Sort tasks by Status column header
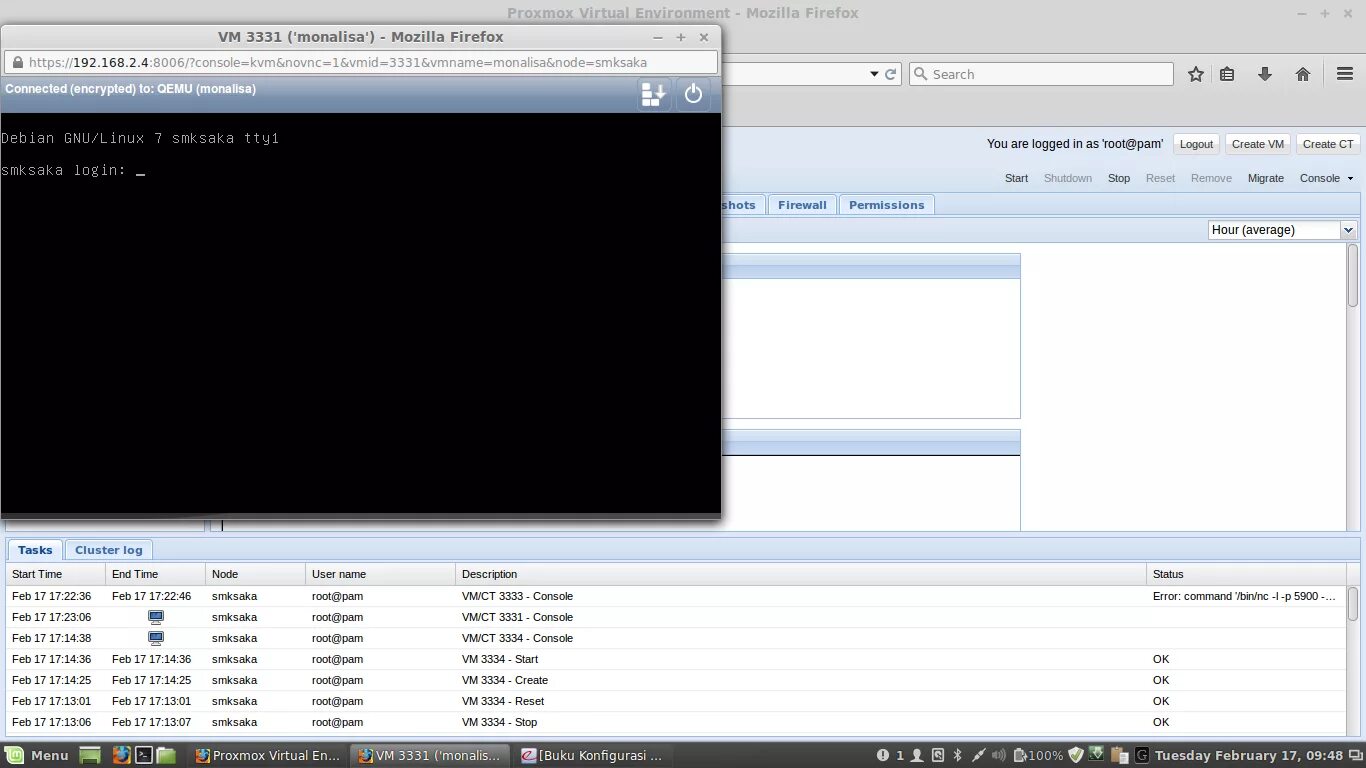 coord(1246,574)
